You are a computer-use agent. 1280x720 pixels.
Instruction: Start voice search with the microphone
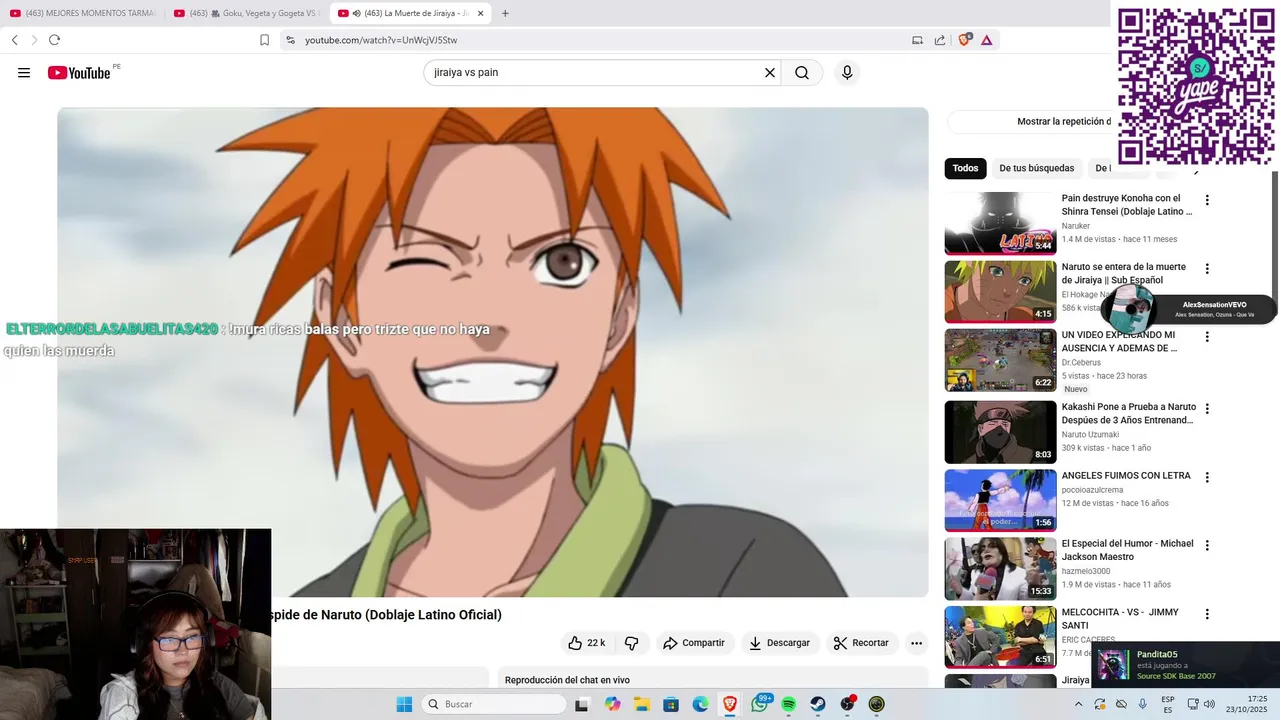coord(847,72)
